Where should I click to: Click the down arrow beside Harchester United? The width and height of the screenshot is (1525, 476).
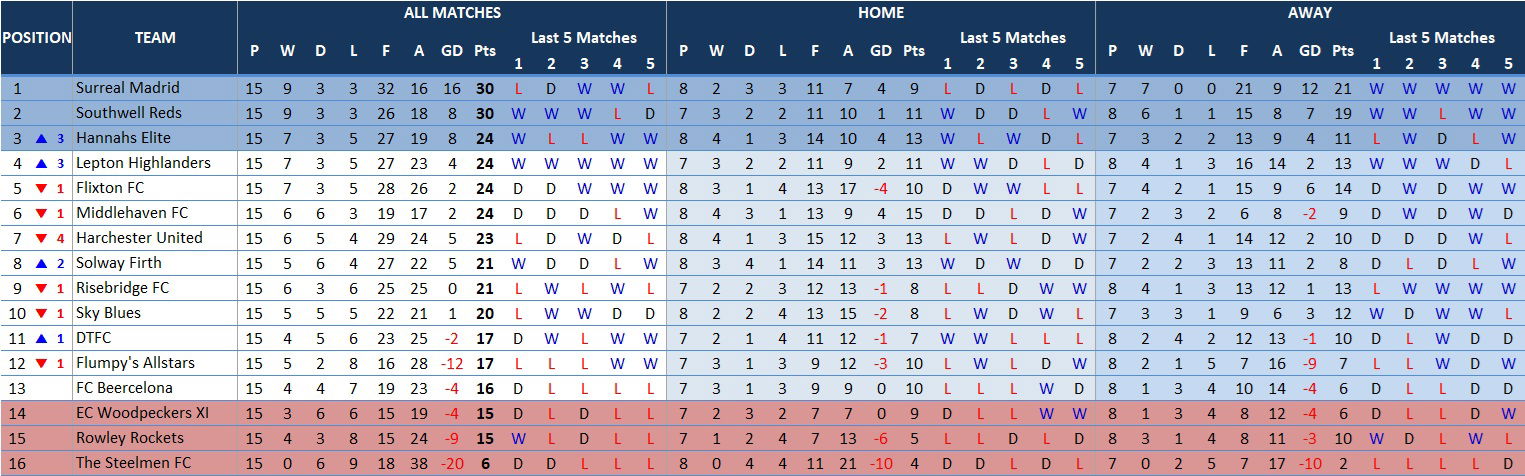pyautogui.click(x=42, y=238)
